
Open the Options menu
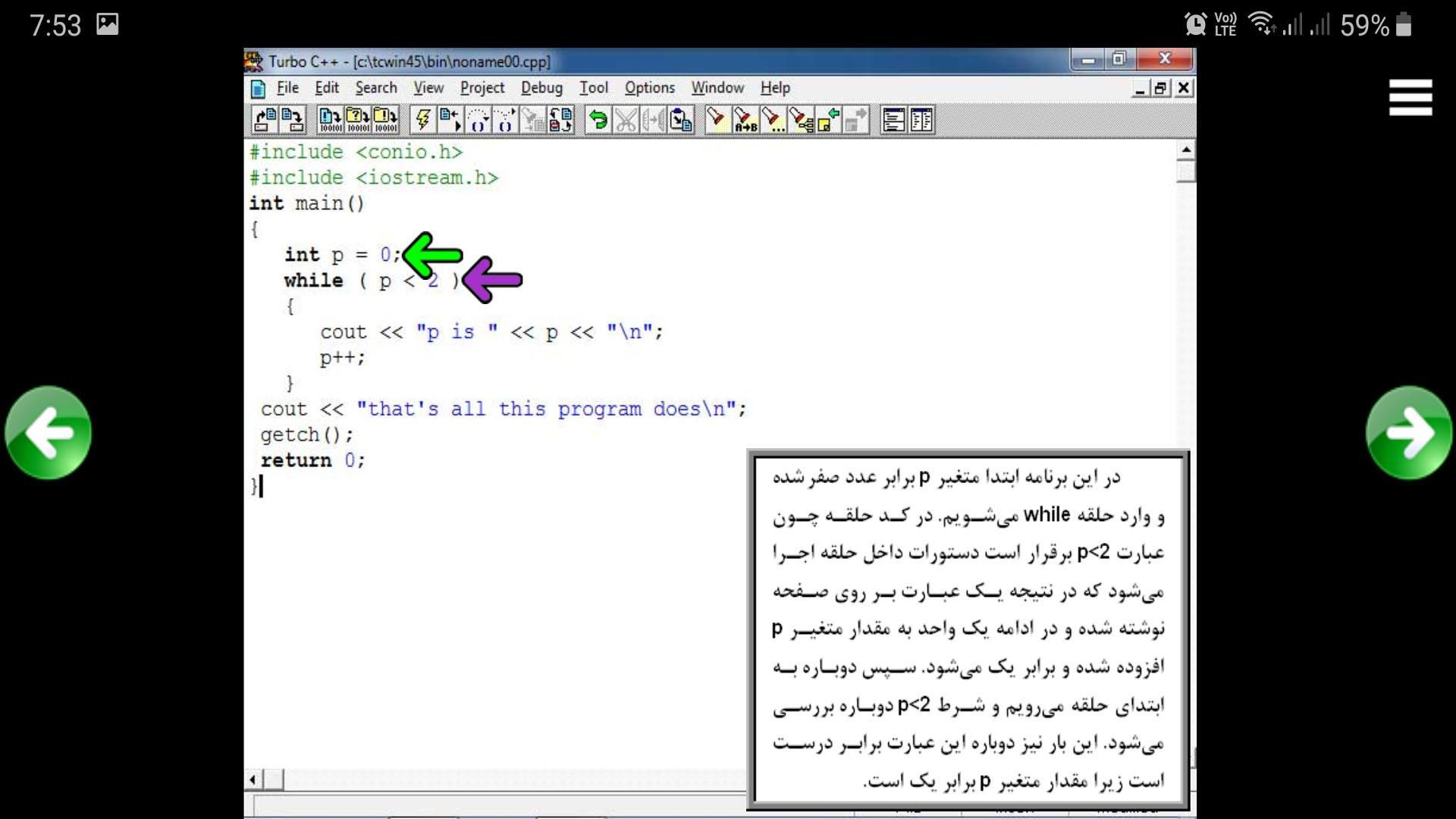650,88
